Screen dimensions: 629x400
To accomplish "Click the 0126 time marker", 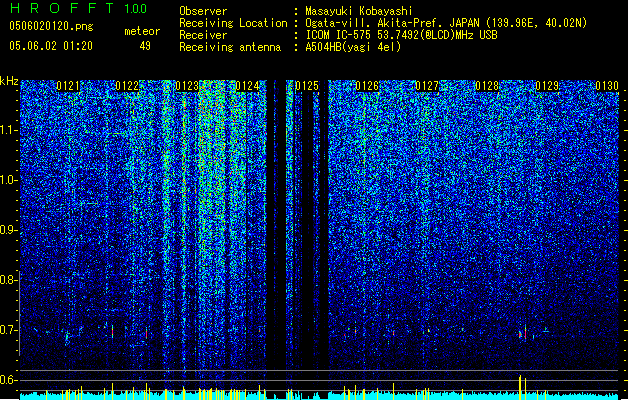I will pos(367,86).
